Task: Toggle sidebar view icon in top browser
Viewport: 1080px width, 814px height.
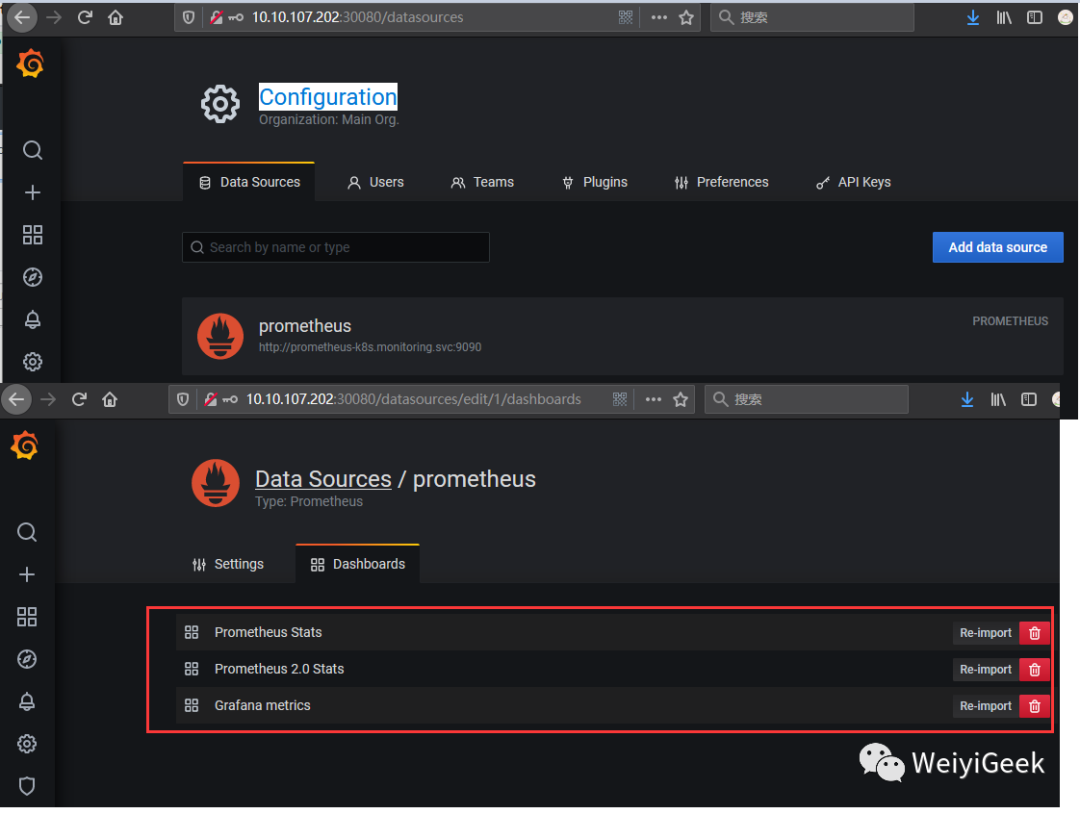Action: coord(1034,17)
